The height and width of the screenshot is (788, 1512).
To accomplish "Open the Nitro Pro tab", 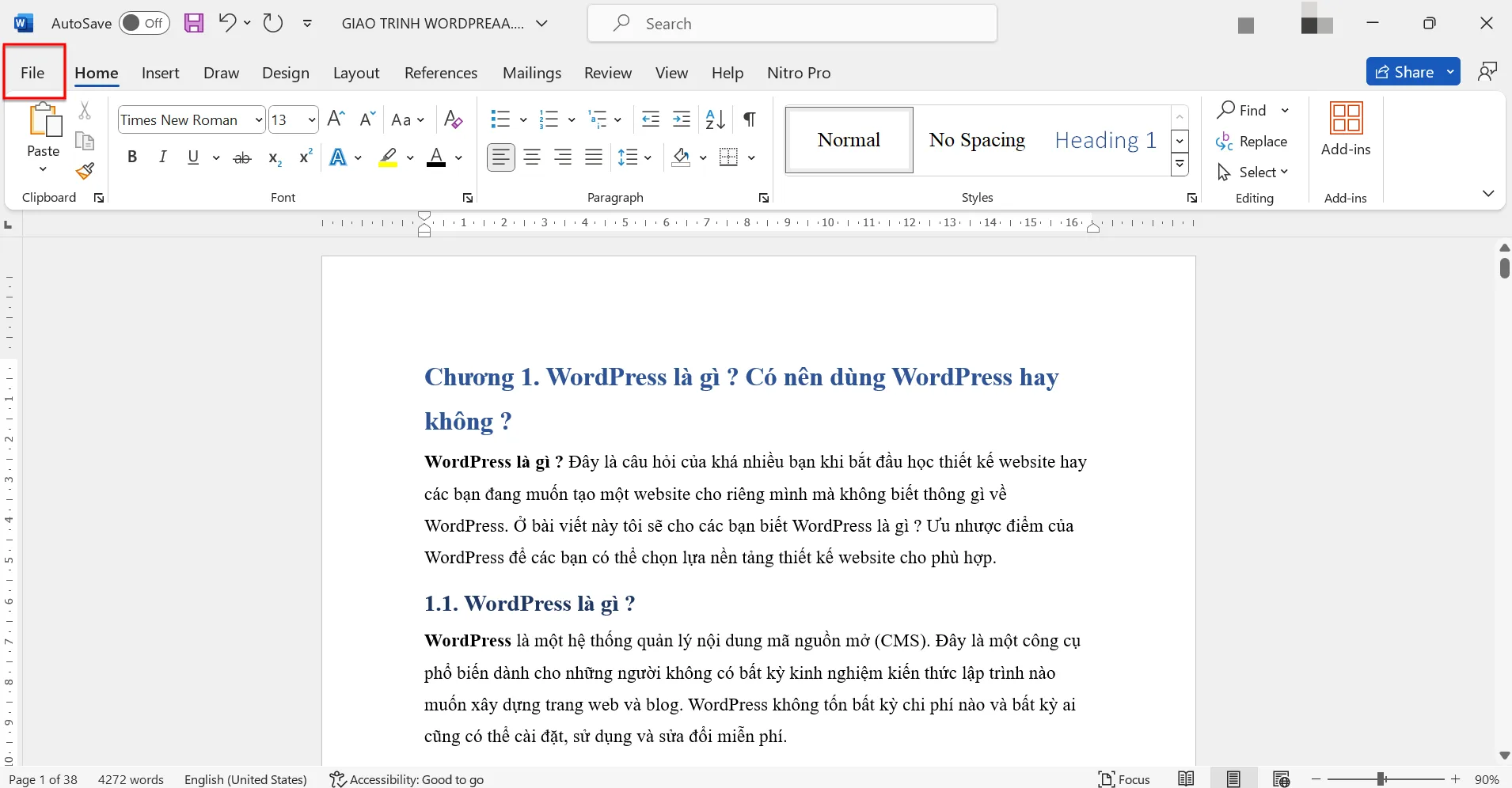I will 799,72.
